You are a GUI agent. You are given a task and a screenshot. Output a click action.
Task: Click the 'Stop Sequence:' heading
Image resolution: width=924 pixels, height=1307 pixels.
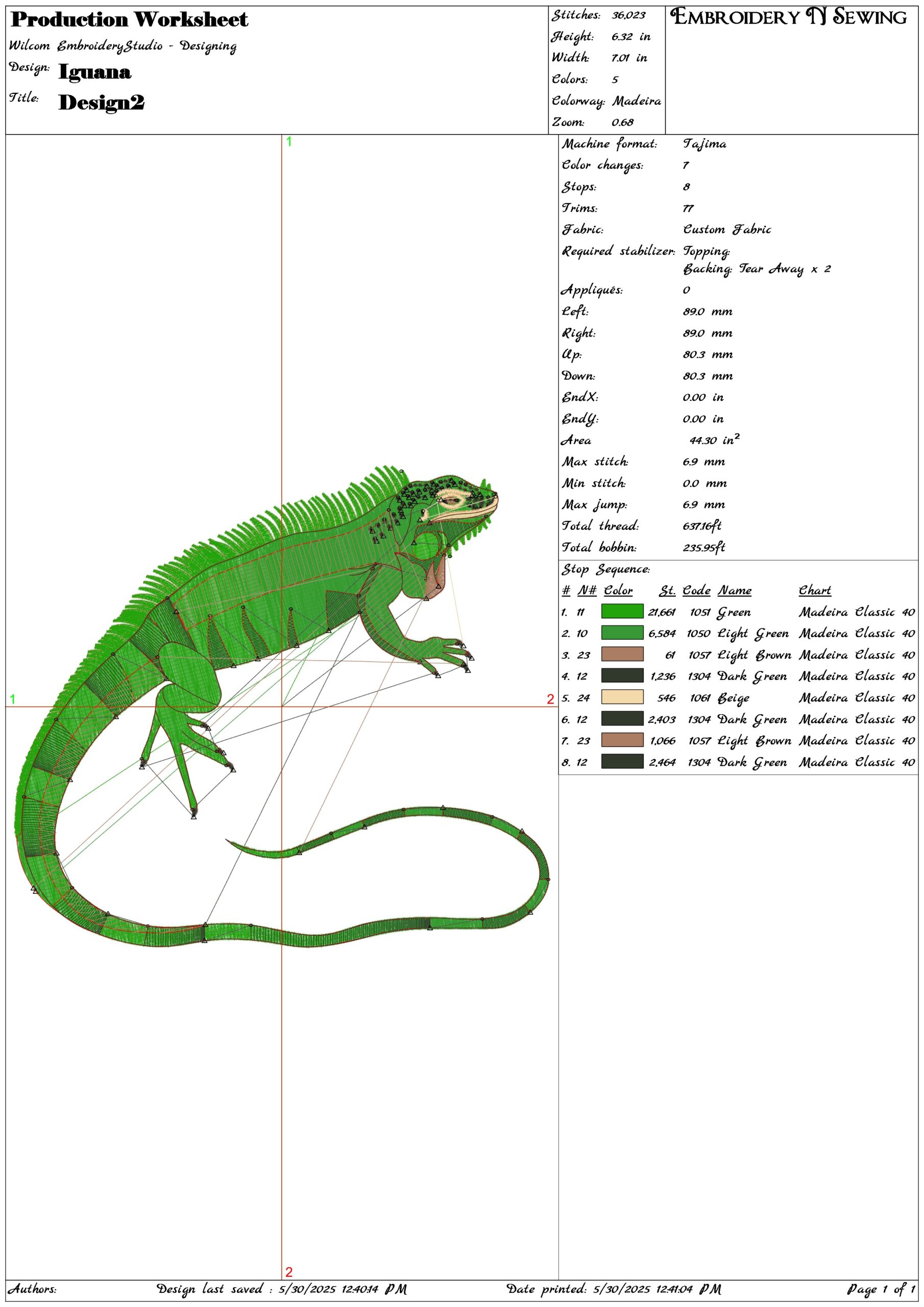[606, 569]
